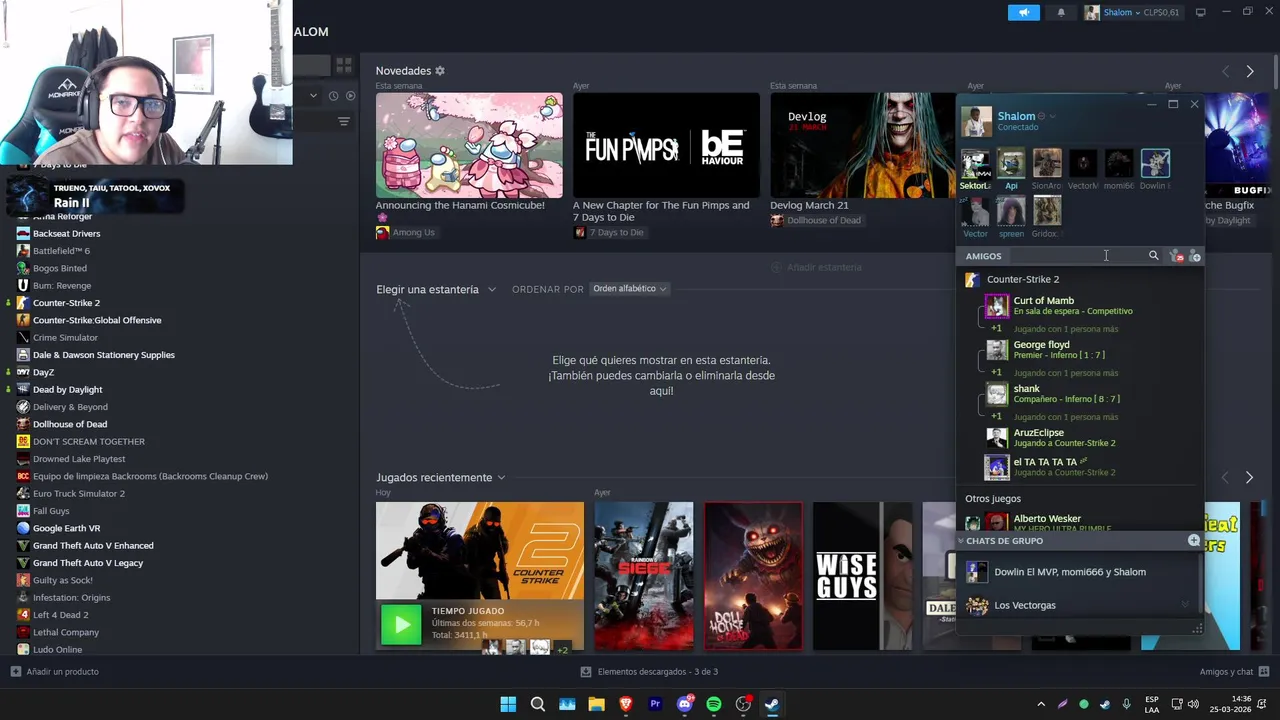Expand Shalom status dropdown in friends list
Image resolution: width=1280 pixels, height=720 pixels.
click(1052, 116)
